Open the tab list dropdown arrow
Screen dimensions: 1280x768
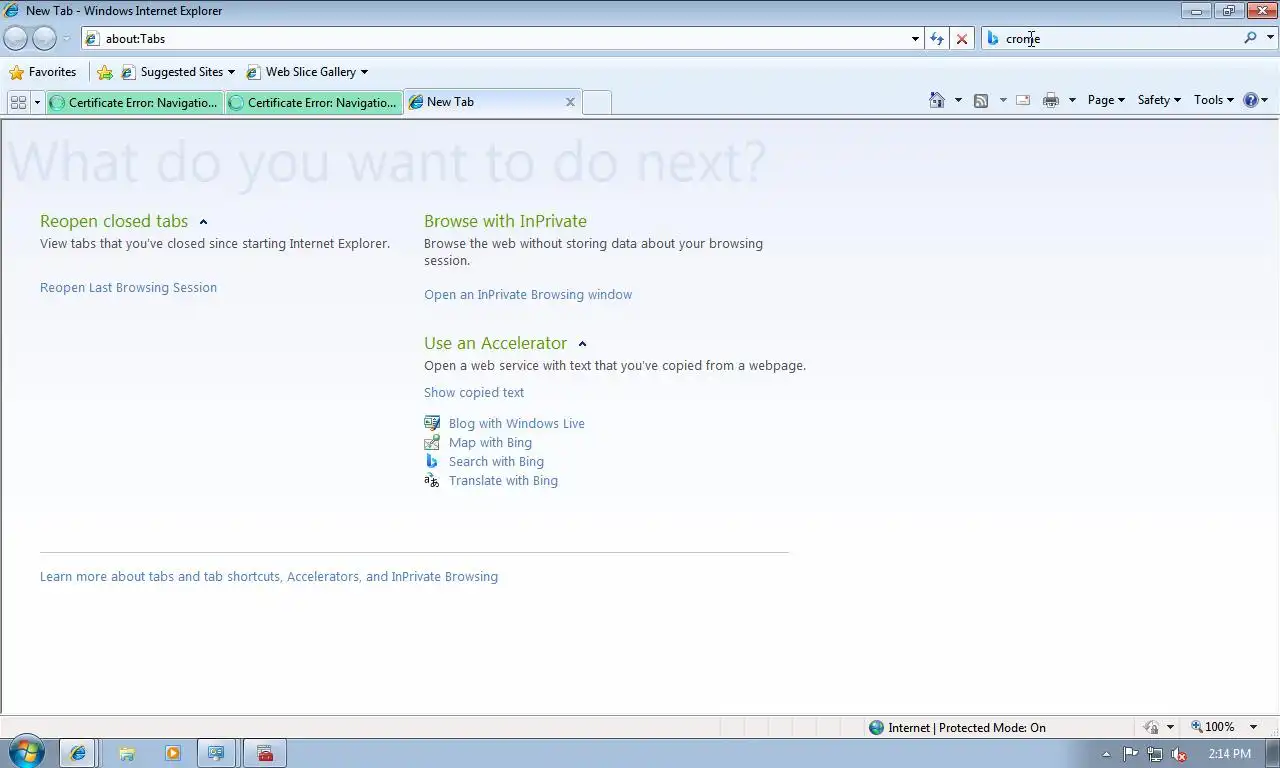(37, 102)
